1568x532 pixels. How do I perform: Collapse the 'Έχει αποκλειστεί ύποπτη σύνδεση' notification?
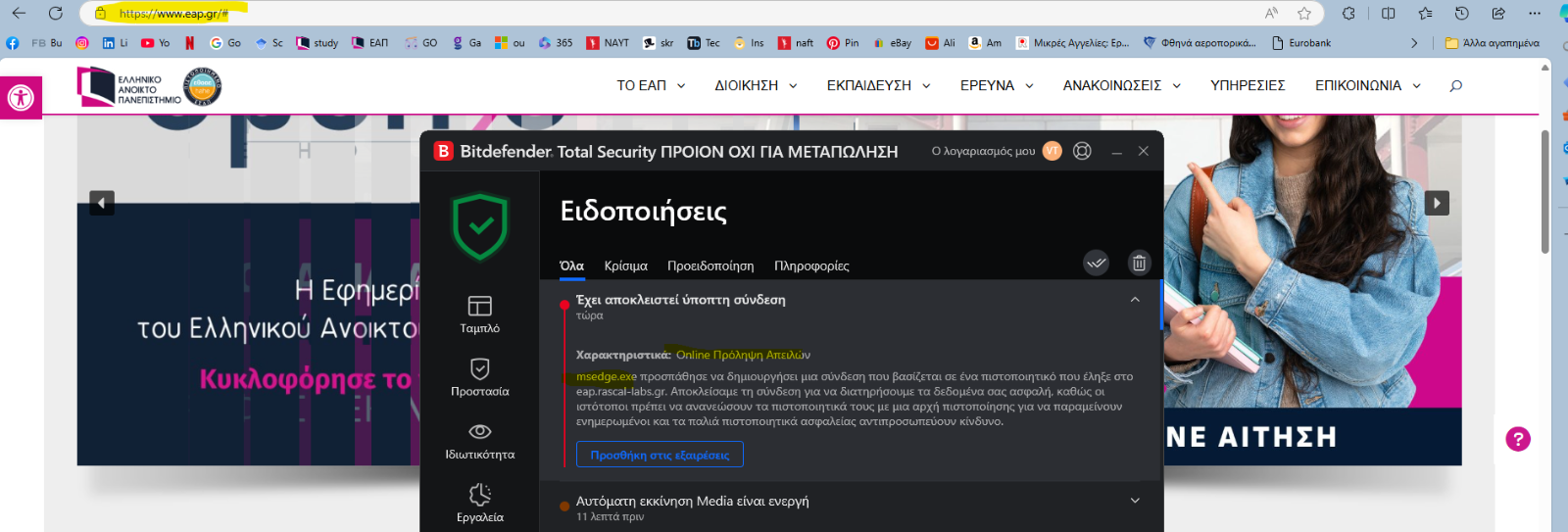click(x=1135, y=300)
